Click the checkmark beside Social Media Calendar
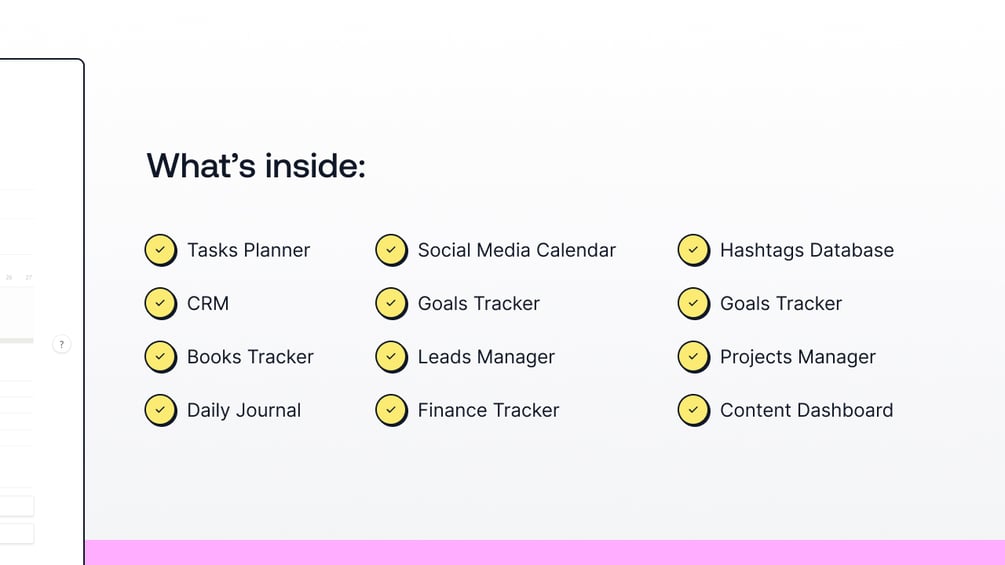Viewport: 1005px width, 565px height. point(392,250)
